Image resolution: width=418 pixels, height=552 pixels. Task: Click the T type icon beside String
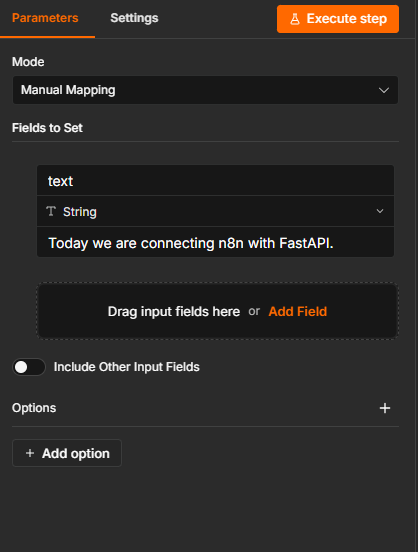point(51,211)
